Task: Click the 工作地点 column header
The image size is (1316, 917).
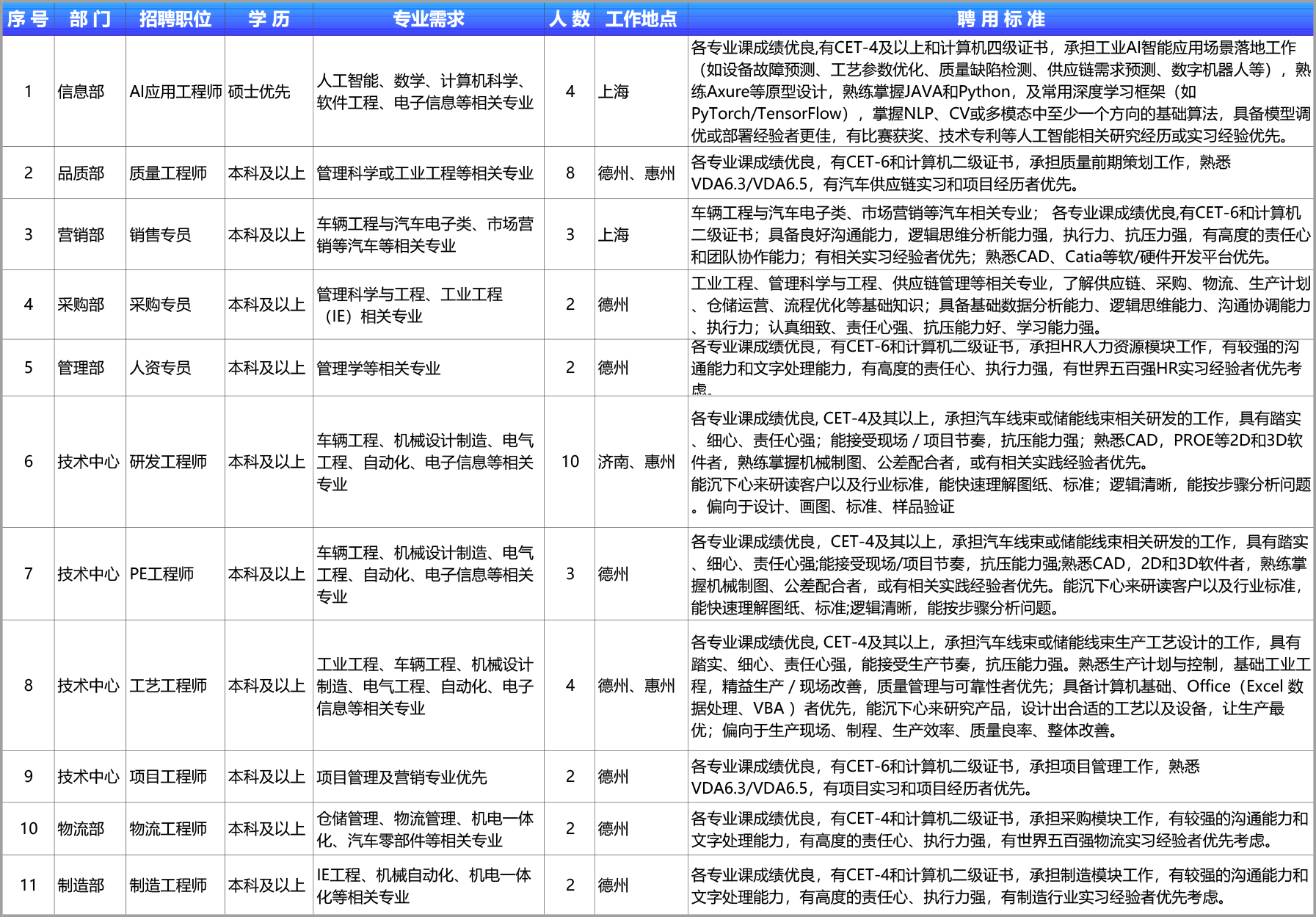Action: 641,19
